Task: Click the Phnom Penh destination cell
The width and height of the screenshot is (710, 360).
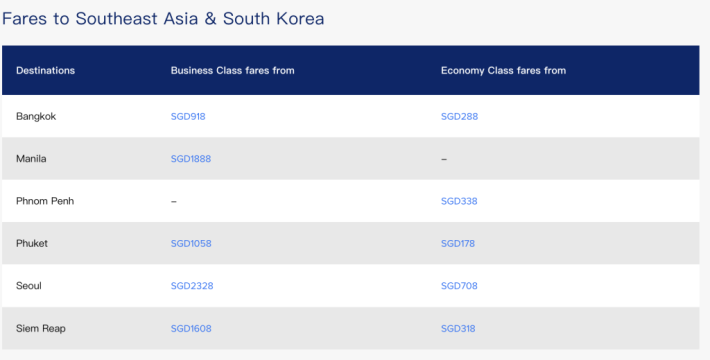Action: tap(45, 201)
